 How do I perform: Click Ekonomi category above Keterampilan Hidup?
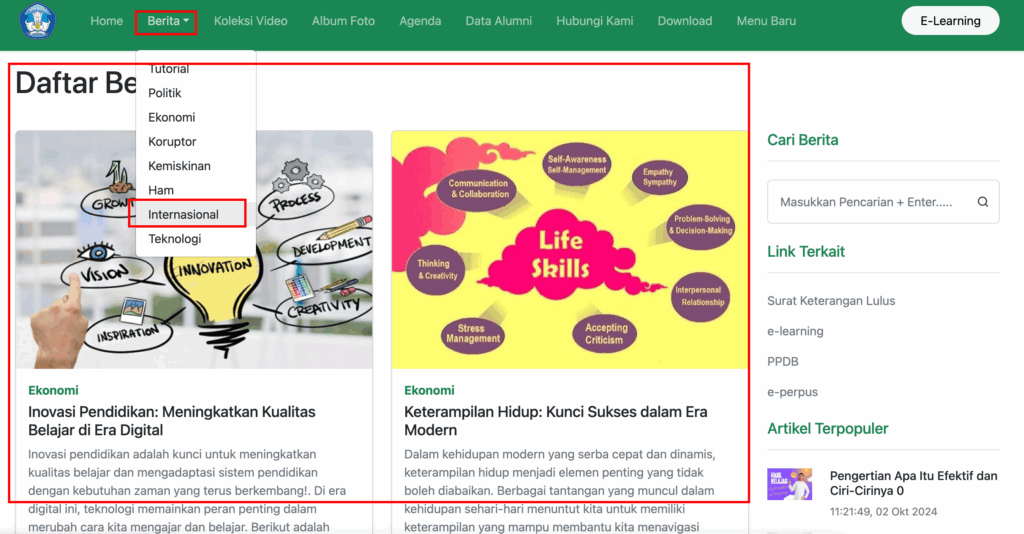[429, 390]
